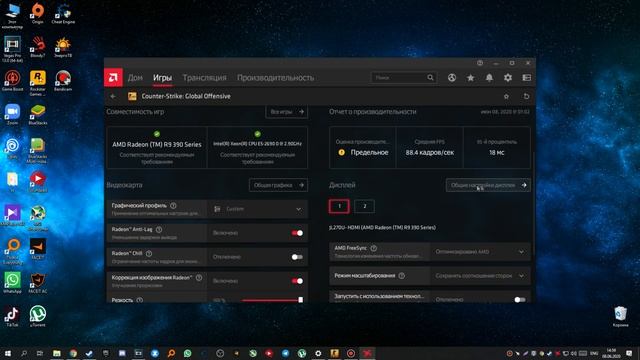Click the Общая графика button
Viewport: 640px width, 360px height.
[x=278, y=185]
